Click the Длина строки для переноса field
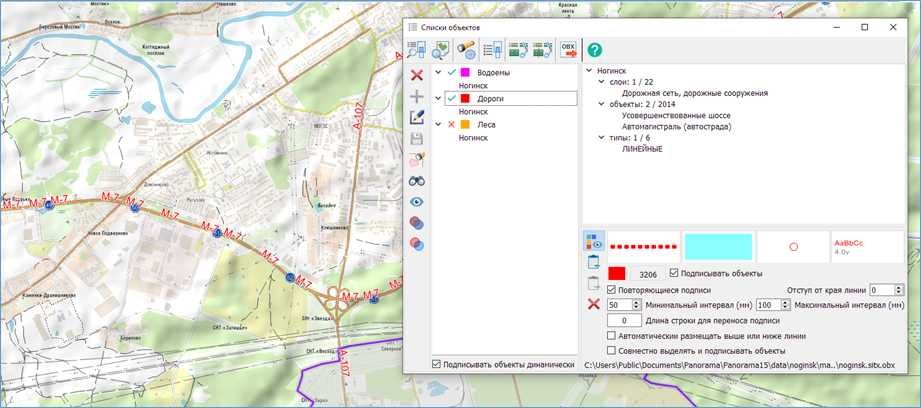The width and height of the screenshot is (921, 408). click(x=624, y=320)
